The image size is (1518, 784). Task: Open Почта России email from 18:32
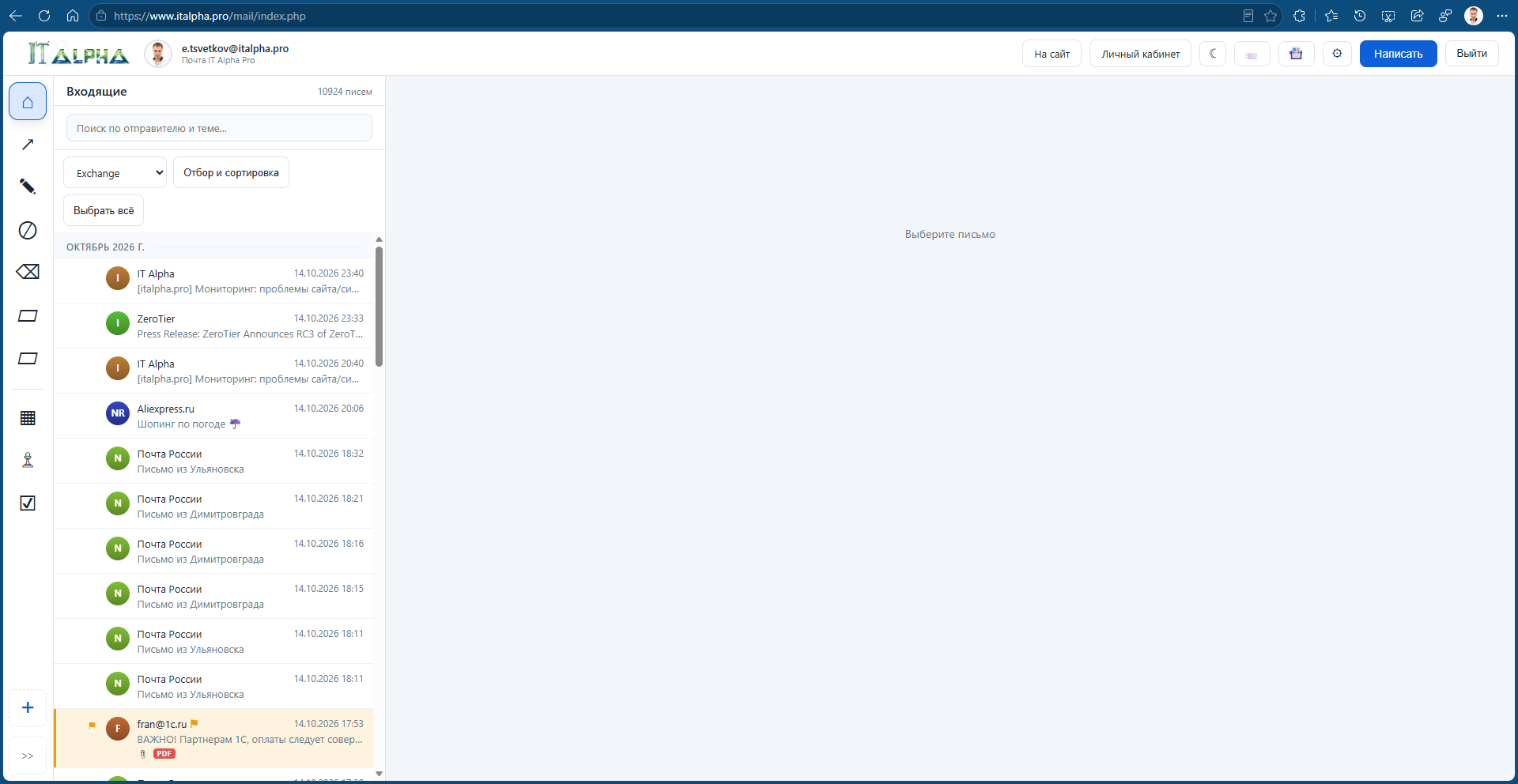coord(213,461)
